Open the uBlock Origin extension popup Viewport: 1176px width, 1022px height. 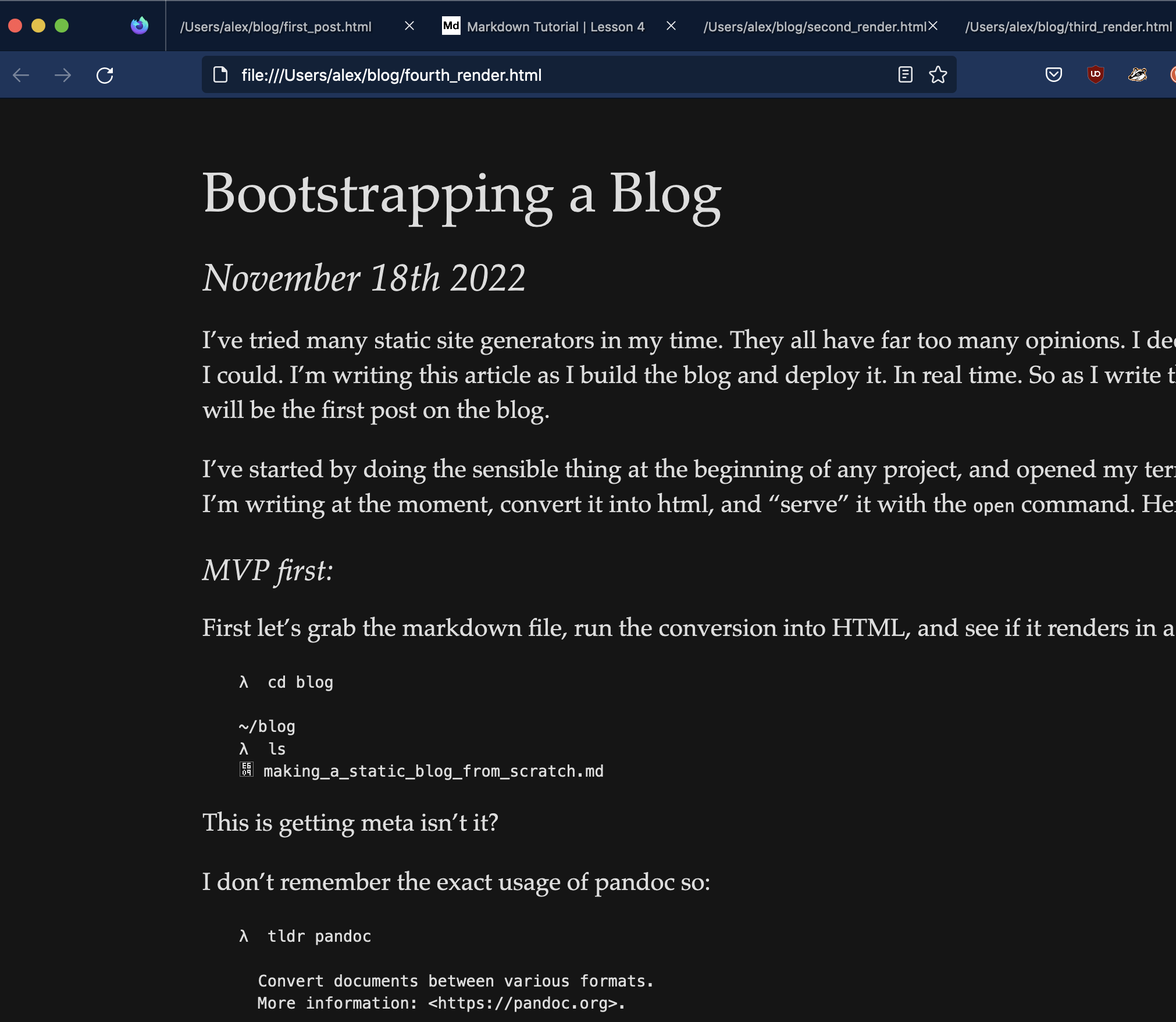click(x=1096, y=74)
